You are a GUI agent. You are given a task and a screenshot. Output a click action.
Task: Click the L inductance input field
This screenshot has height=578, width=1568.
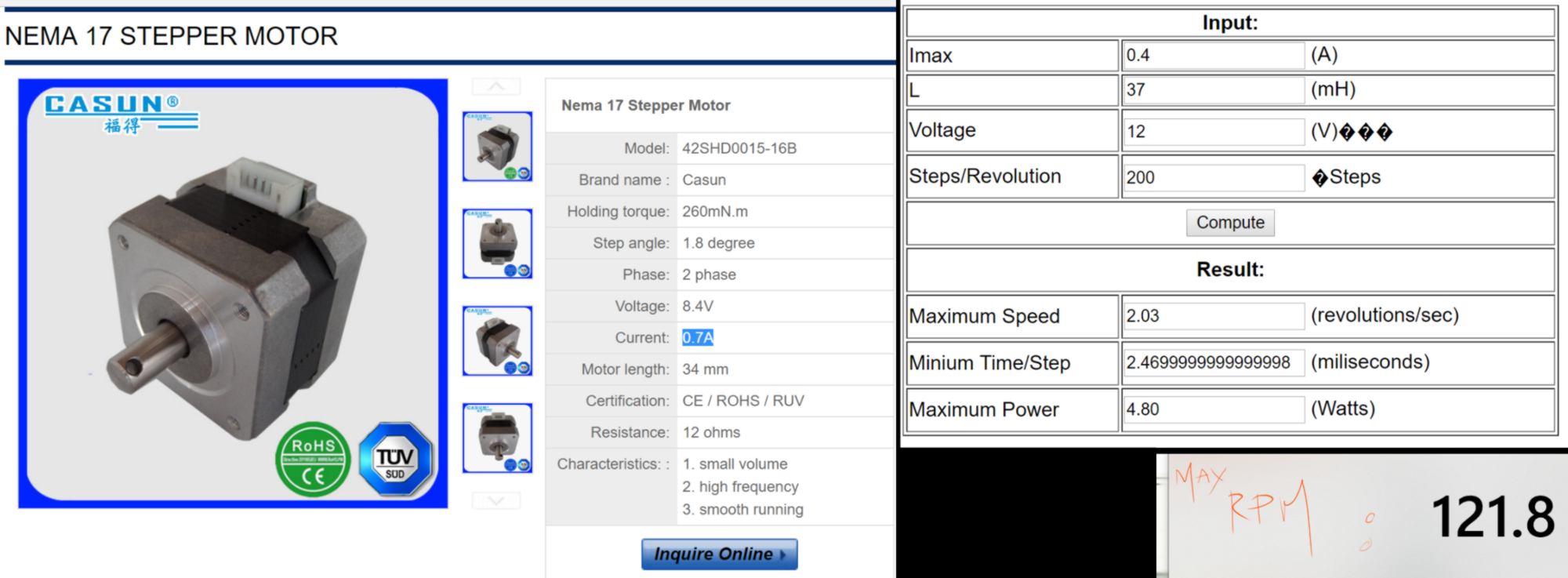point(1213,90)
